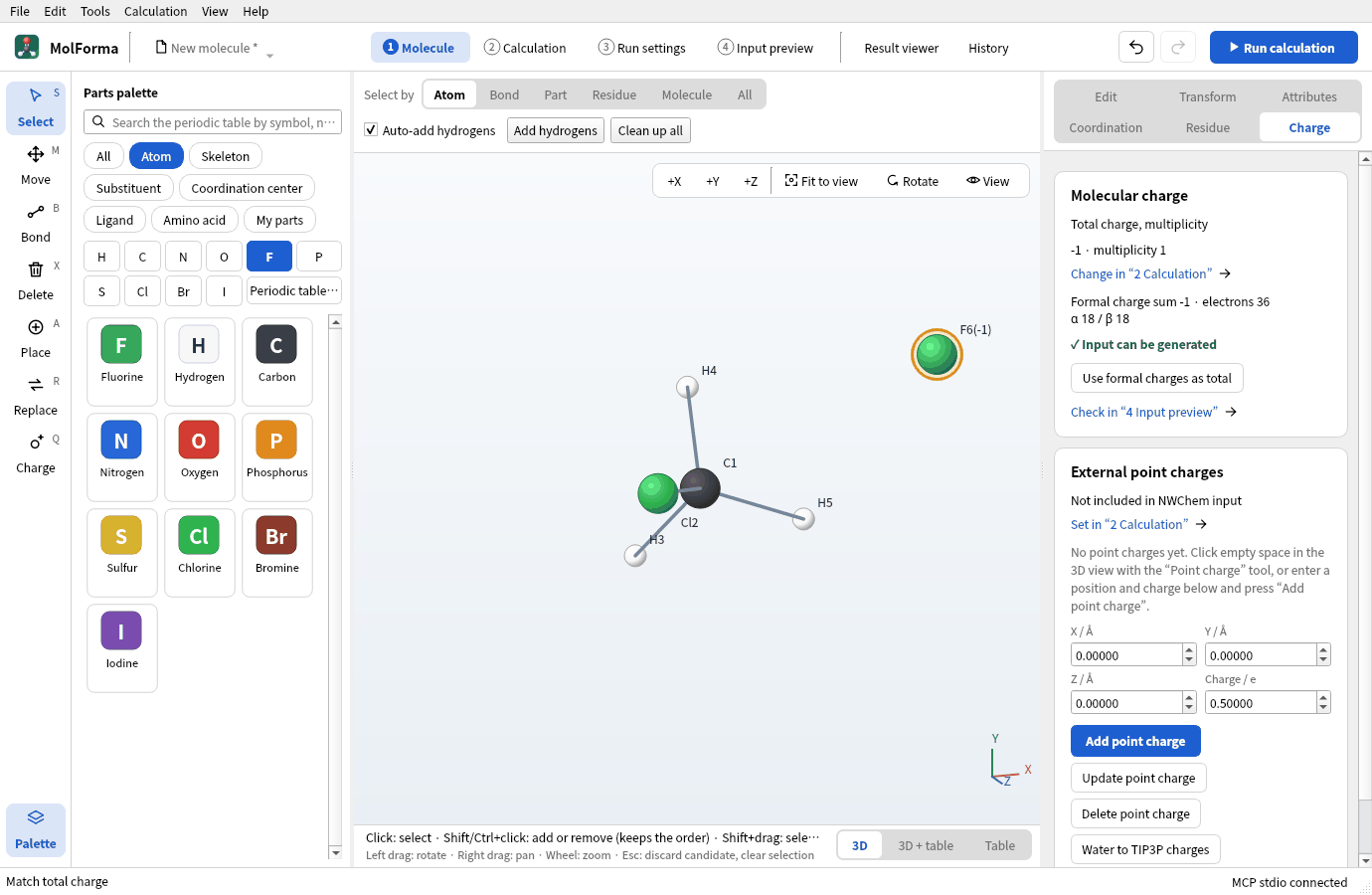
Task: Switch to the Transform tab
Action: 1208,96
